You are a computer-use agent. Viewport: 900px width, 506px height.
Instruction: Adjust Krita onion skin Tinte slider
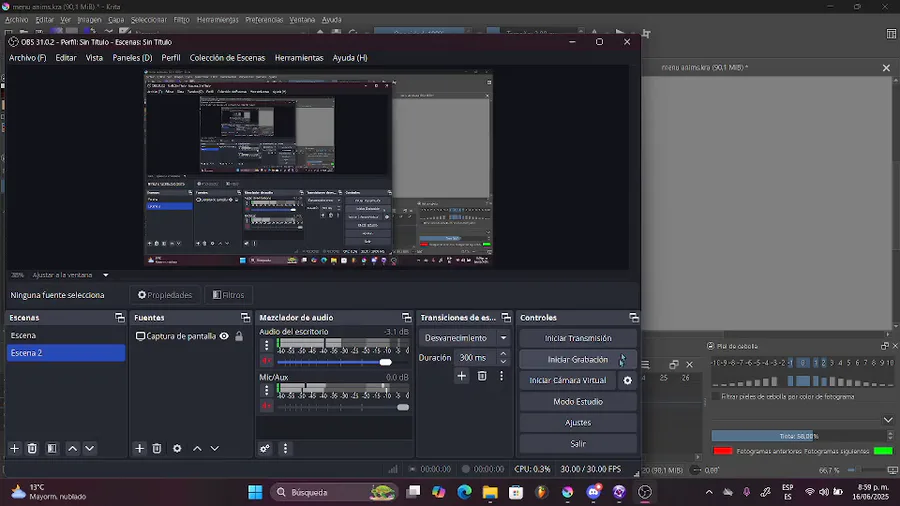point(799,436)
